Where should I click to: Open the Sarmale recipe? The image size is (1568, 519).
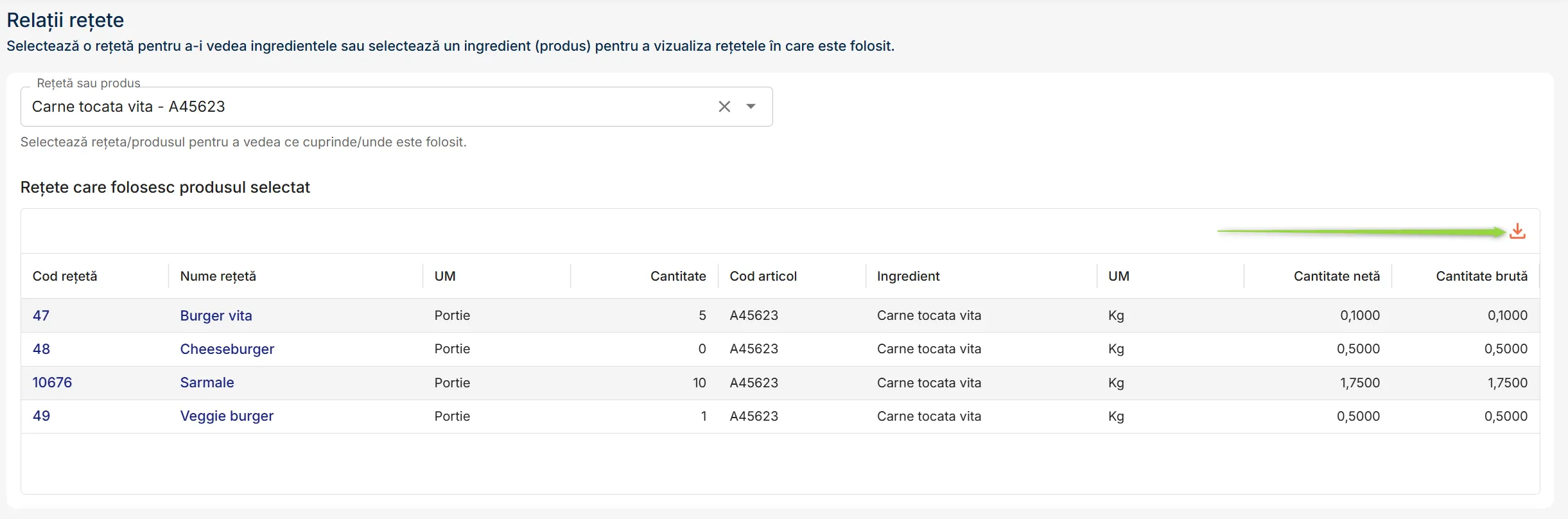pyautogui.click(x=207, y=382)
